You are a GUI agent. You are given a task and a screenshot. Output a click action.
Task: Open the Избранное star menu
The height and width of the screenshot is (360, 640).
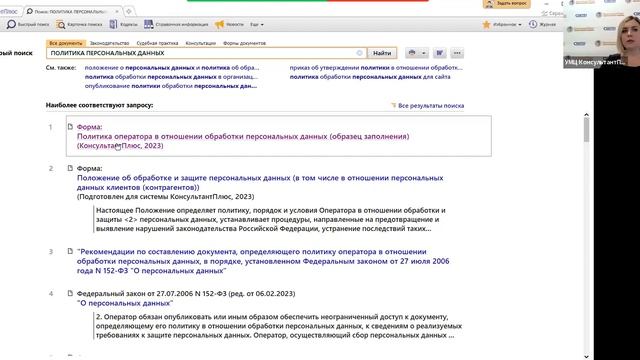(502, 24)
